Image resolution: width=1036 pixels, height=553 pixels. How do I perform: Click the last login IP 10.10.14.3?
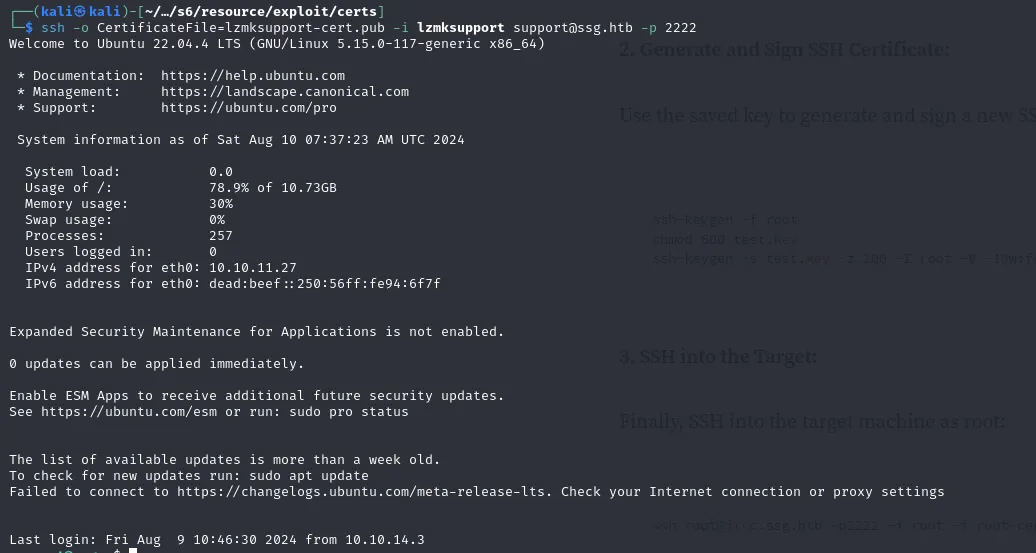384,540
